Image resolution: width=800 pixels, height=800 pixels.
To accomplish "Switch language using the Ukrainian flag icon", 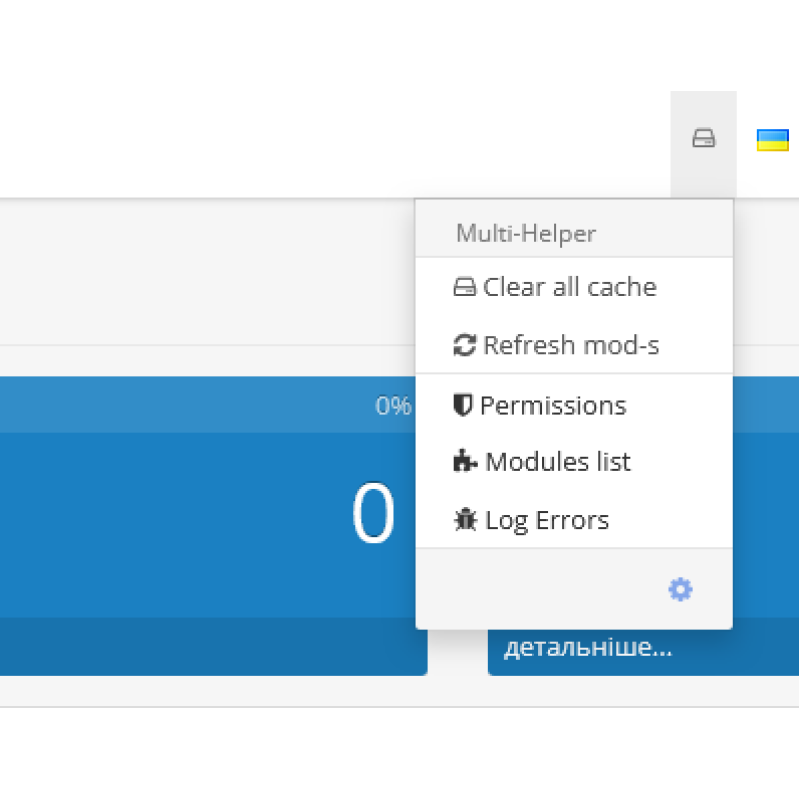I will [x=772, y=141].
